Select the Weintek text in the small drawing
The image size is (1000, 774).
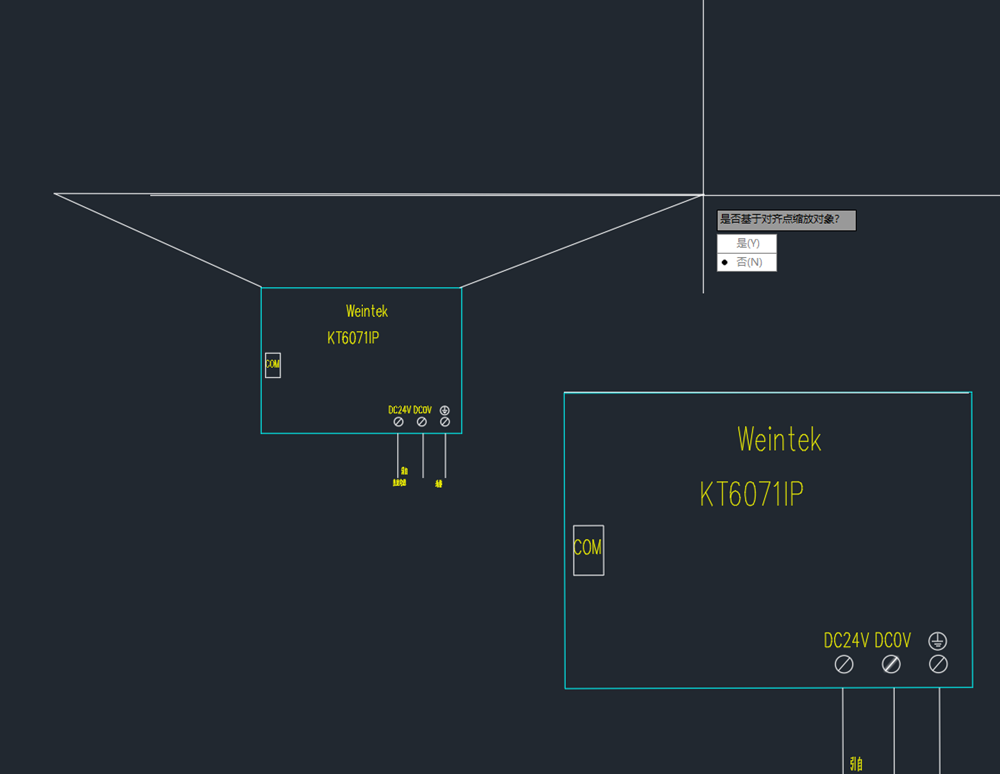[x=367, y=311]
